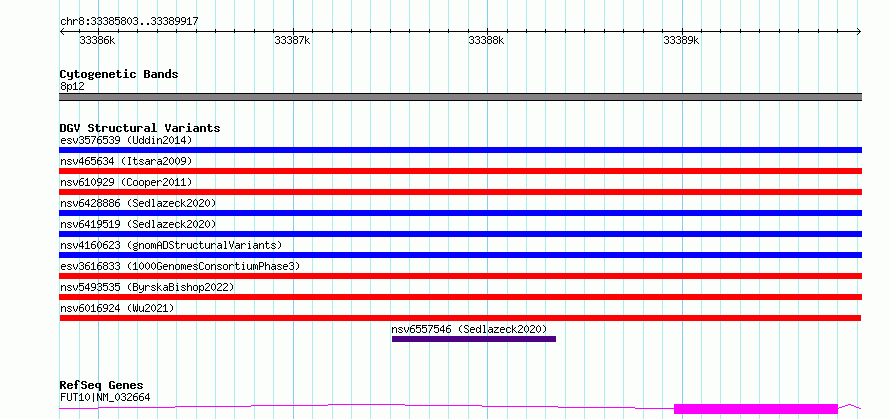Open the nsv4160623 gnomADStructuralVariants blue bar
This screenshot has height=419, width=890.
point(460,255)
